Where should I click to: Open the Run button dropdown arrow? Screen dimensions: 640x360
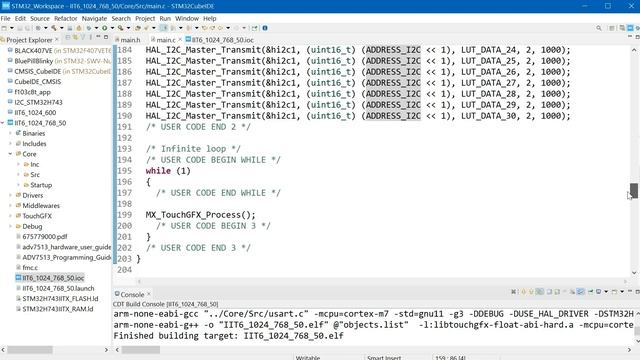click(112, 28)
